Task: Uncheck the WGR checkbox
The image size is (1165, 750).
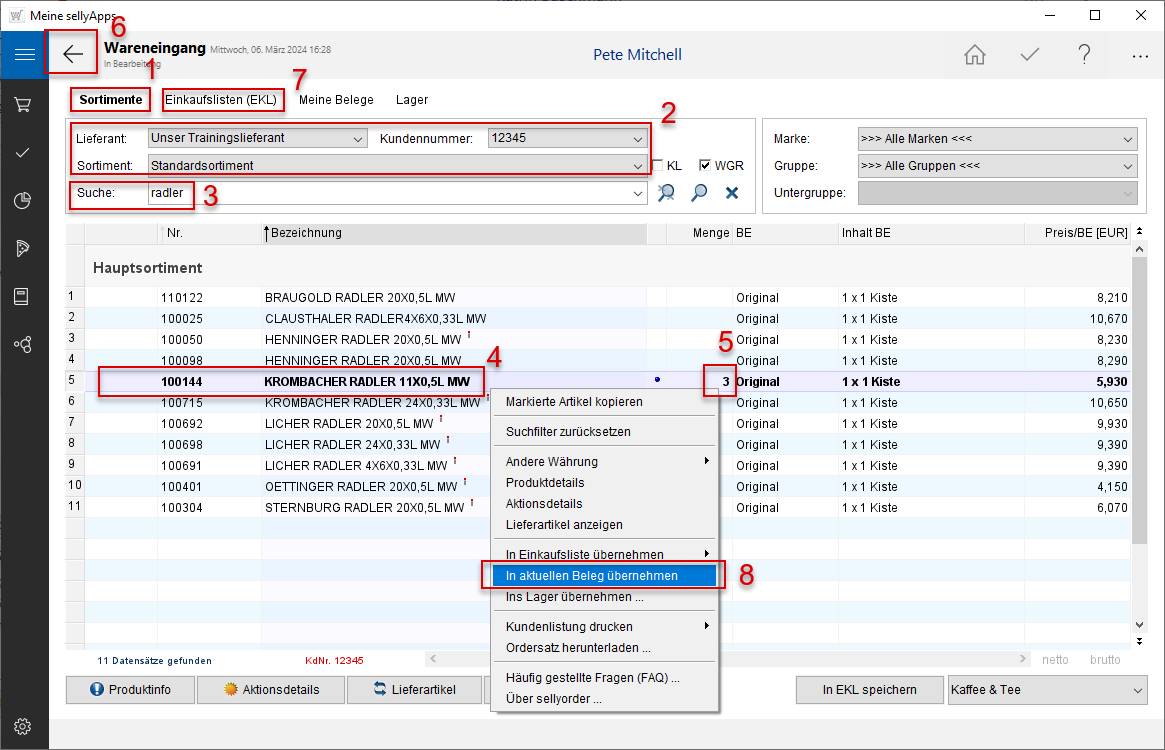Action: [x=705, y=166]
